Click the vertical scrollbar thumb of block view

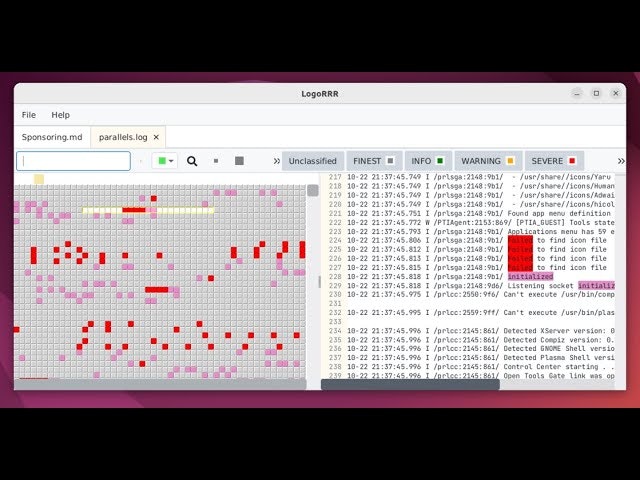(313, 190)
